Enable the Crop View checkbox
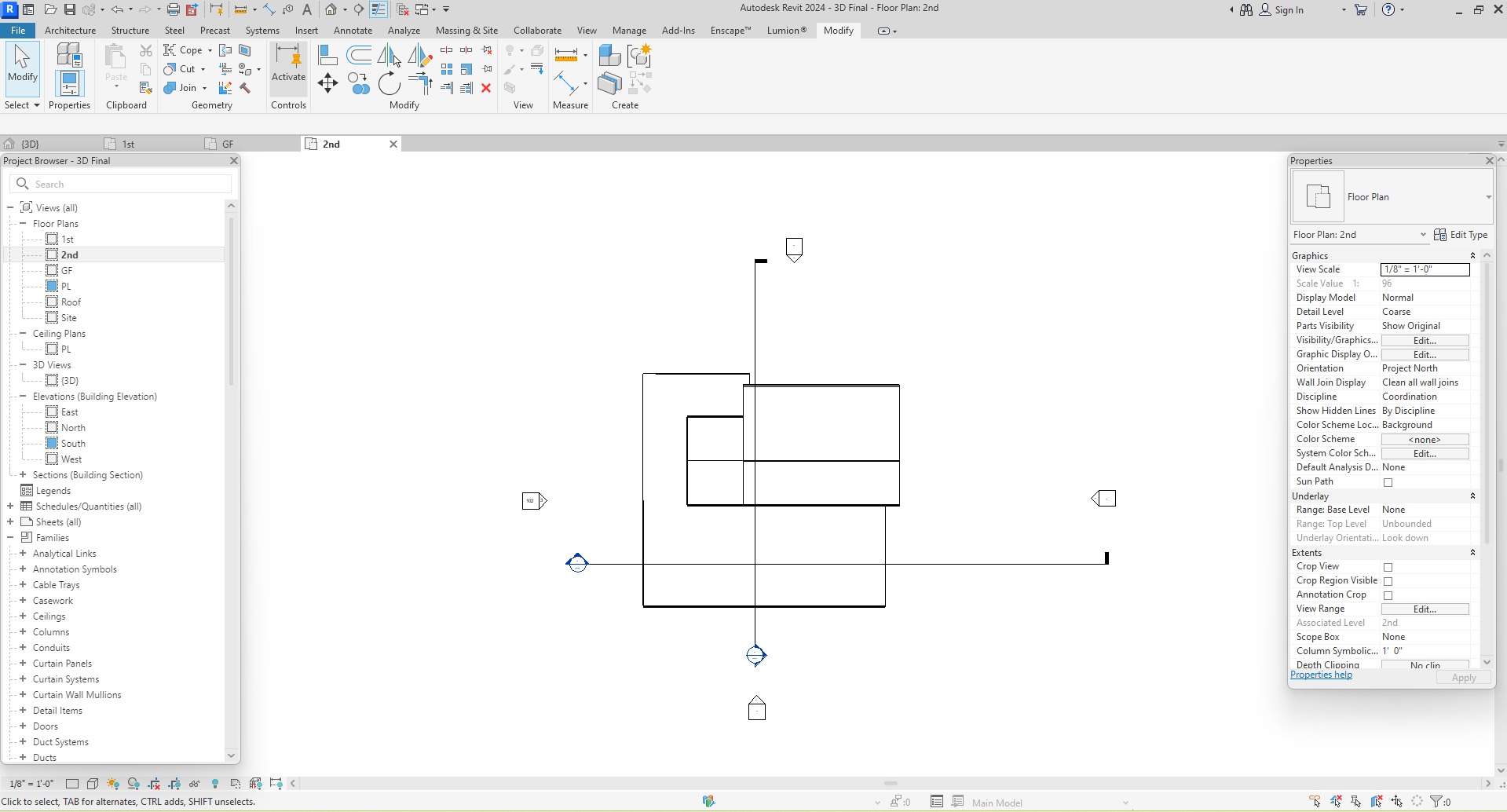 (1388, 567)
